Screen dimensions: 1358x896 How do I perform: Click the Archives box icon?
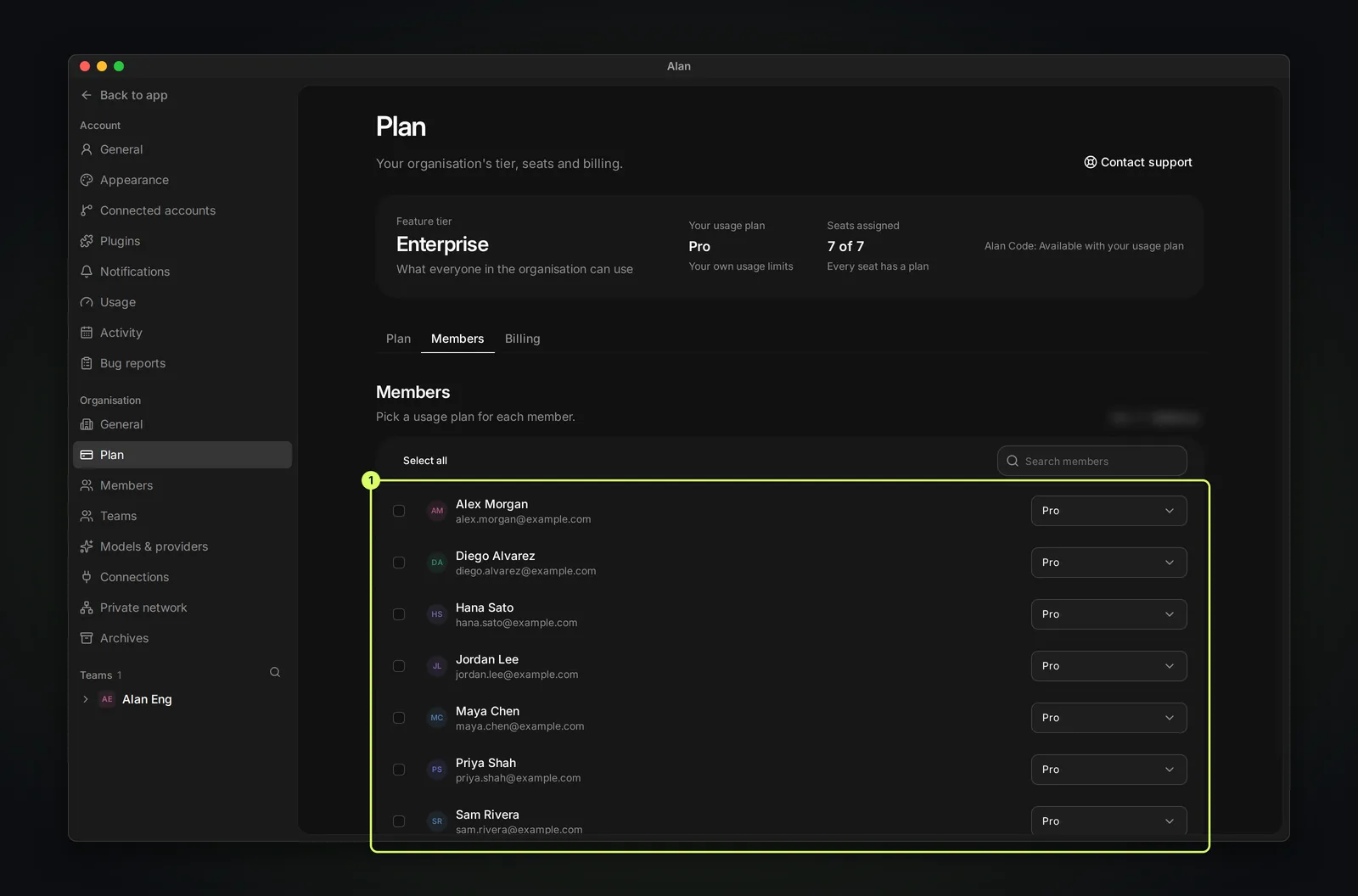pos(87,638)
